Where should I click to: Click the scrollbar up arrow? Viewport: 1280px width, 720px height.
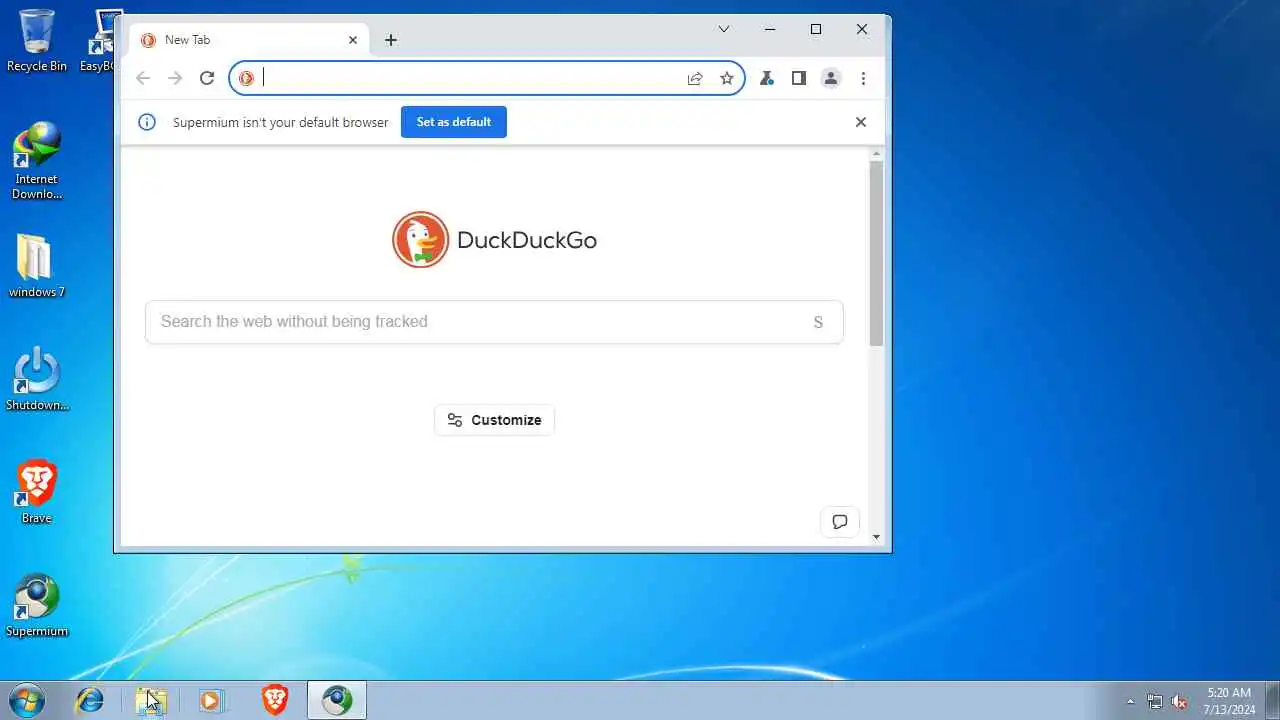pos(877,154)
